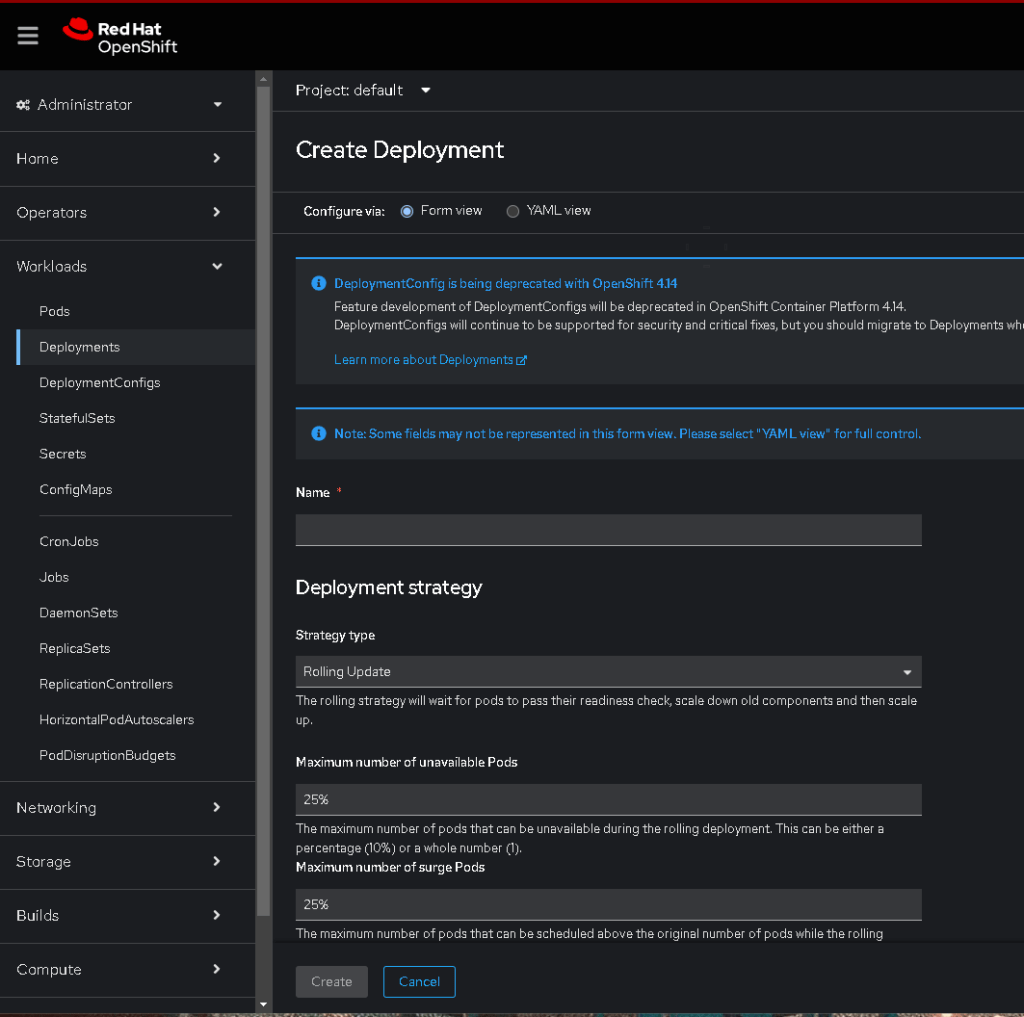Click the Red Hat OpenShift logo
Viewport: 1024px width, 1017px height.
click(120, 37)
